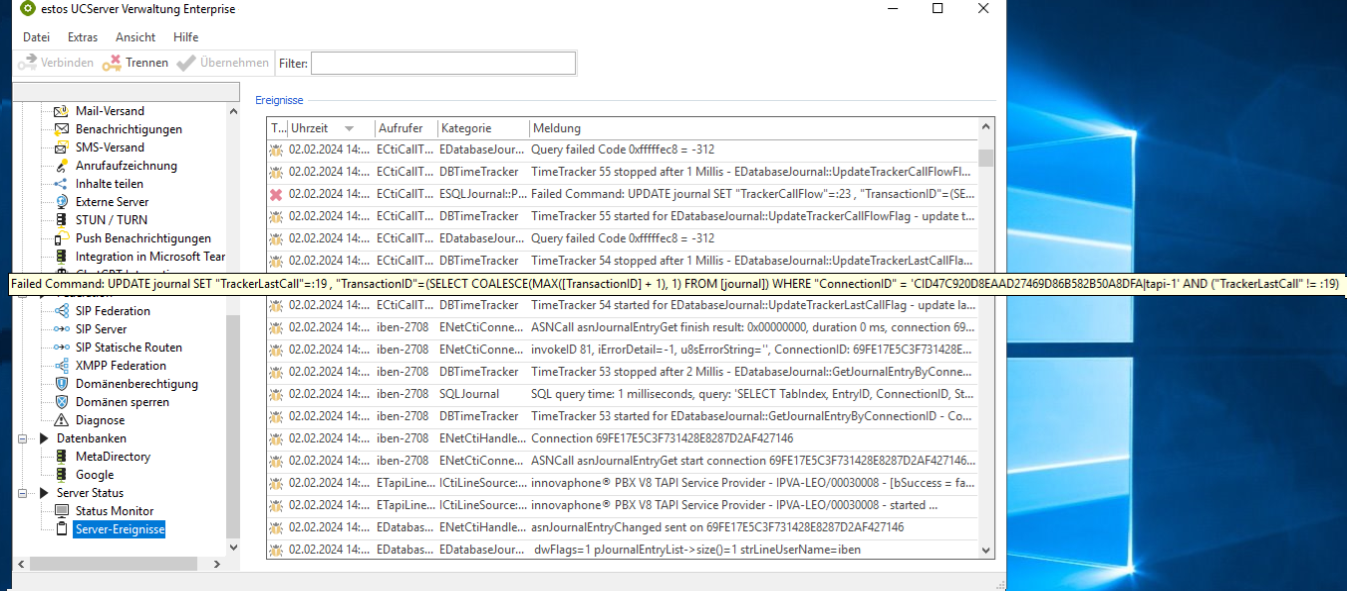The width and height of the screenshot is (1347, 591).
Task: Click the Externe Server globe icon
Action: (x=61, y=202)
